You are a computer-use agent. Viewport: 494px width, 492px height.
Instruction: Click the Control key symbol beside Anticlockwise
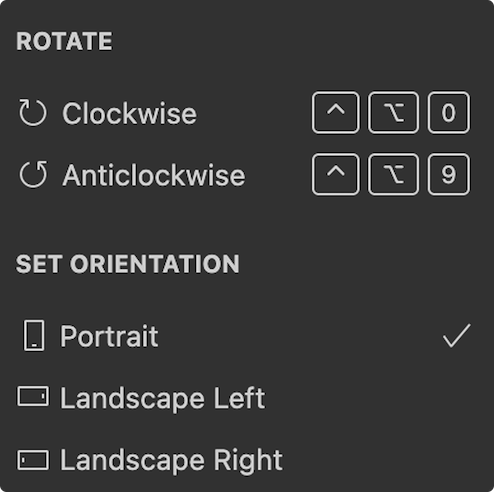coord(336,174)
